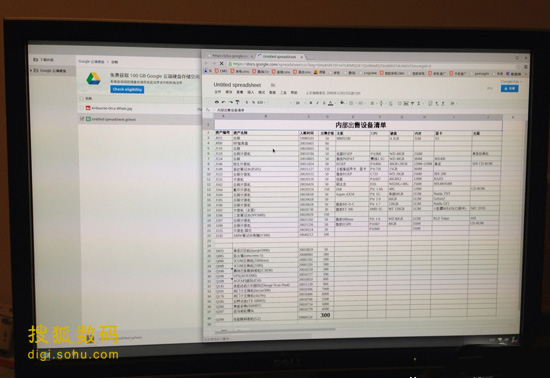
Task: Open the font size dropdown
Action: (x=299, y=103)
